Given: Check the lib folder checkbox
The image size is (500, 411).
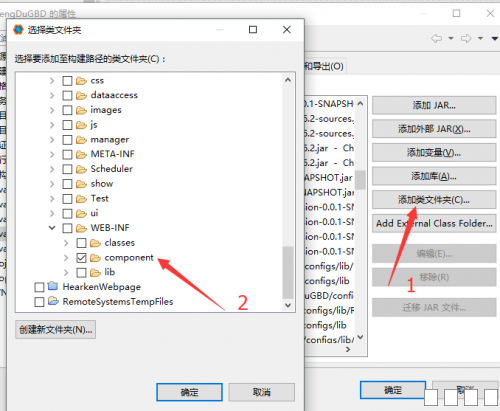Looking at the screenshot, I should point(81,272).
